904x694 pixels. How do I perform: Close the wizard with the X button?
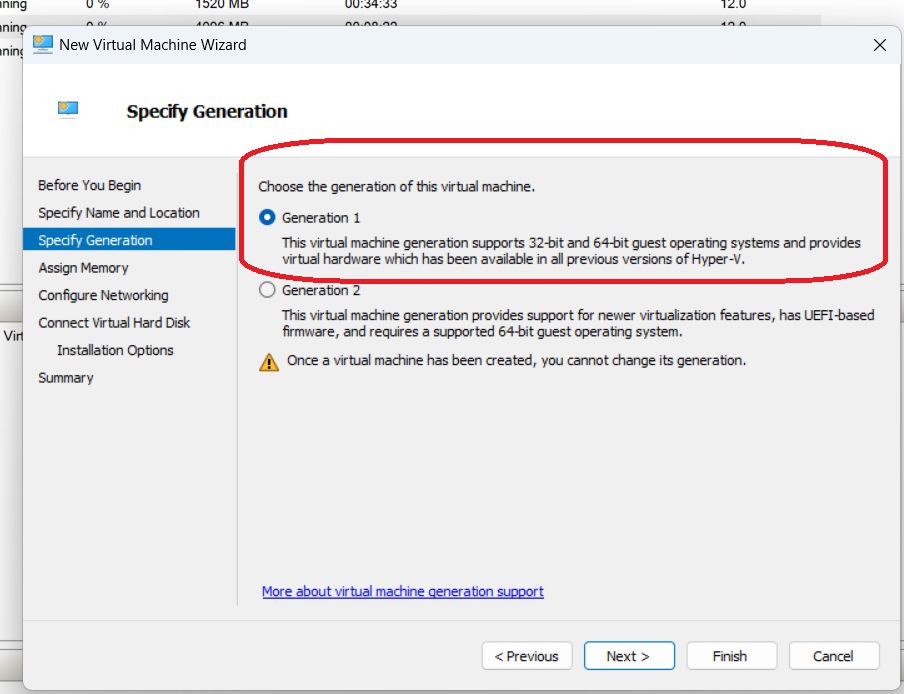[879, 45]
